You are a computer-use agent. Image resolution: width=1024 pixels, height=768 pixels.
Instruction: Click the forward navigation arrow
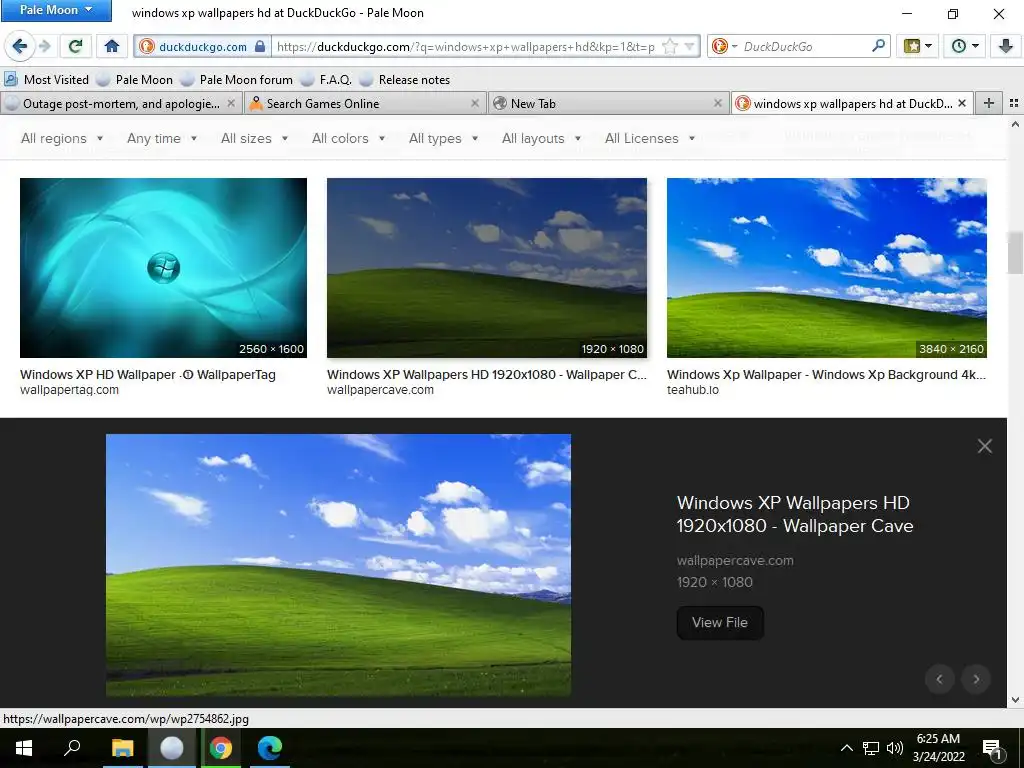click(44, 46)
